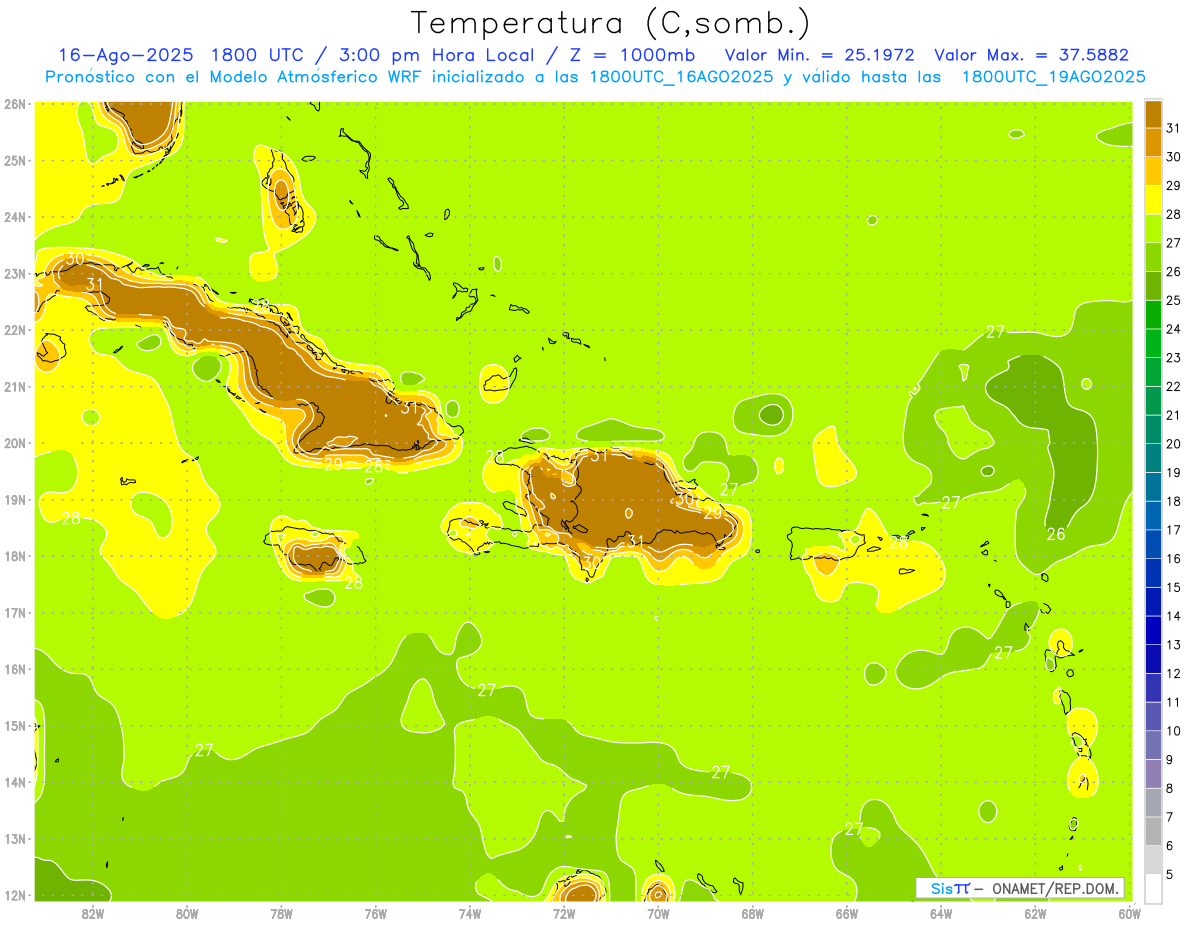The image size is (1200, 927).
Task: Click the 66W longitude axis label
Action: pyautogui.click(x=847, y=912)
